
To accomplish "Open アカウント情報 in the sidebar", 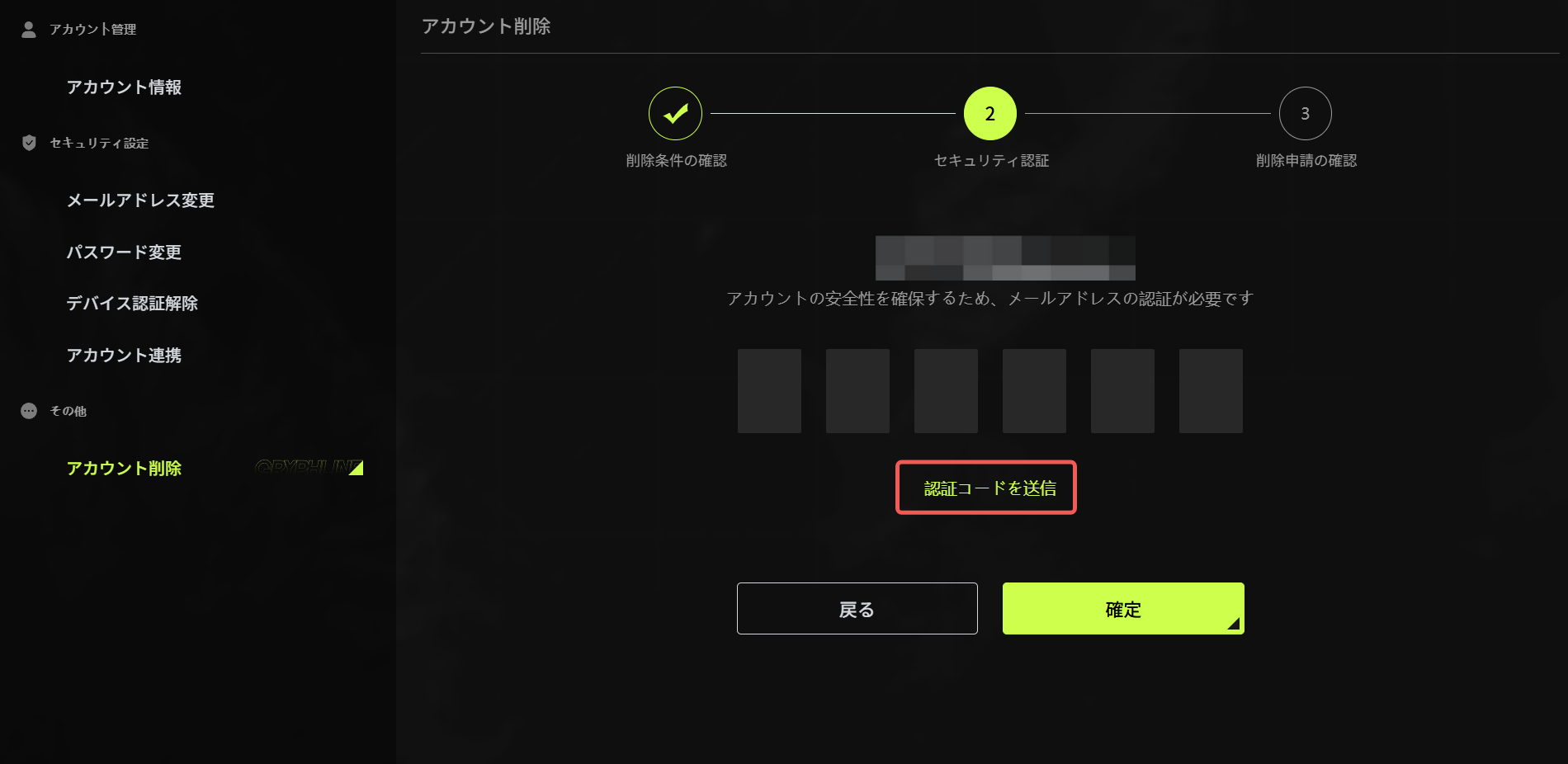I will tap(124, 87).
